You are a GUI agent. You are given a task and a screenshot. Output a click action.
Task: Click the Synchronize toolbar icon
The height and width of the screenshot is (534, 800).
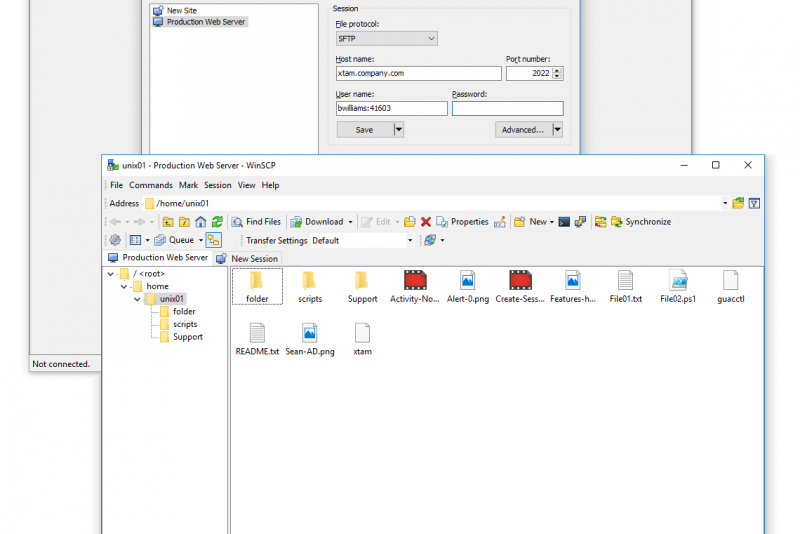pyautogui.click(x=640, y=222)
